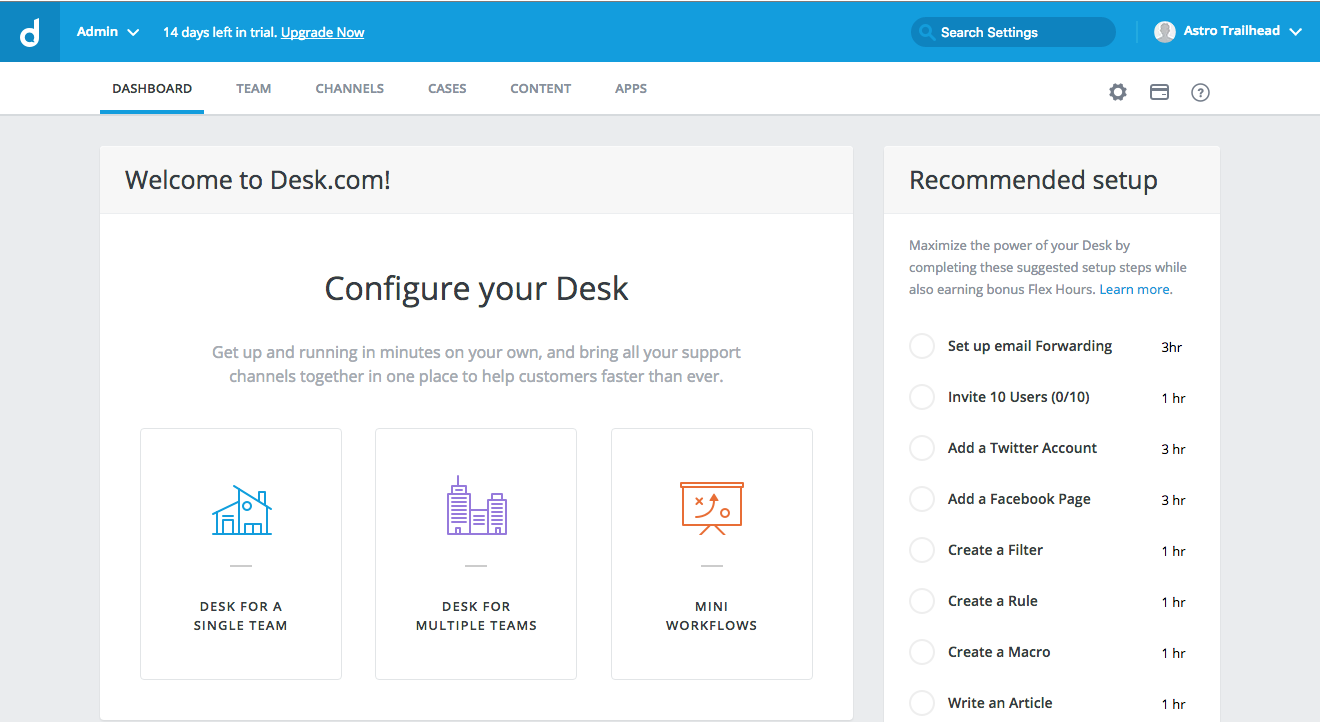This screenshot has width=1321, height=722.
Task: Expand the Admin dropdown menu
Action: pyautogui.click(x=108, y=32)
